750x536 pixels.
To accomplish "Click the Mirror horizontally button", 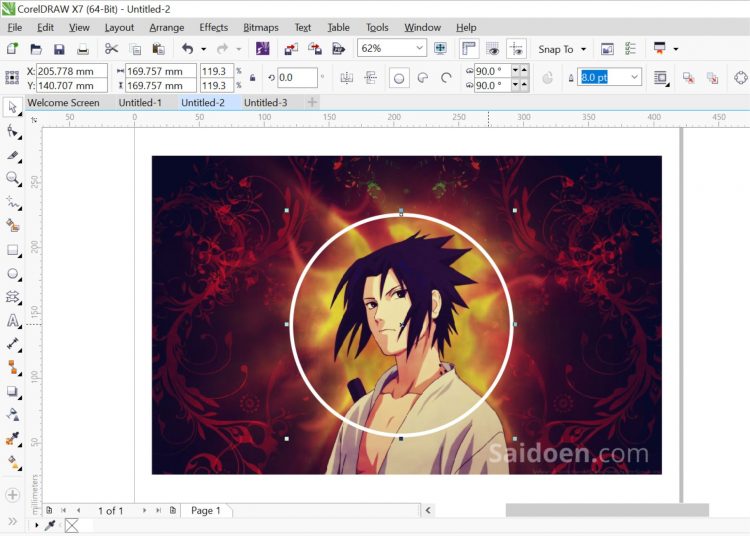I will (346, 77).
